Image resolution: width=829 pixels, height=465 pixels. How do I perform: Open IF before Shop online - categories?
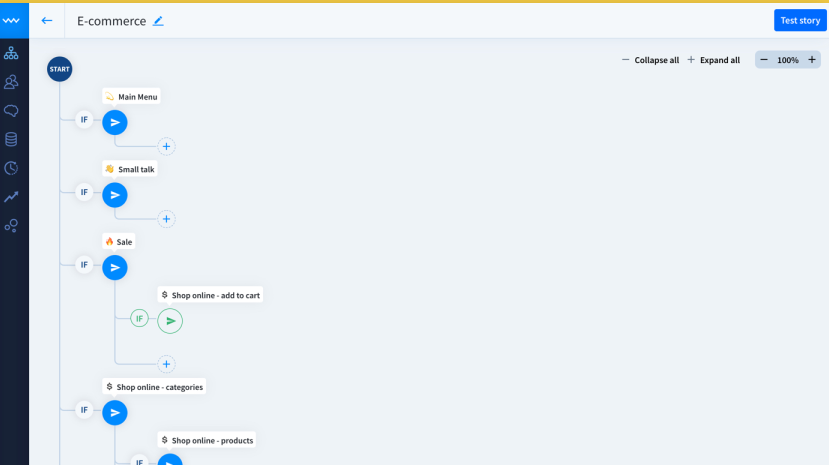pos(84,410)
